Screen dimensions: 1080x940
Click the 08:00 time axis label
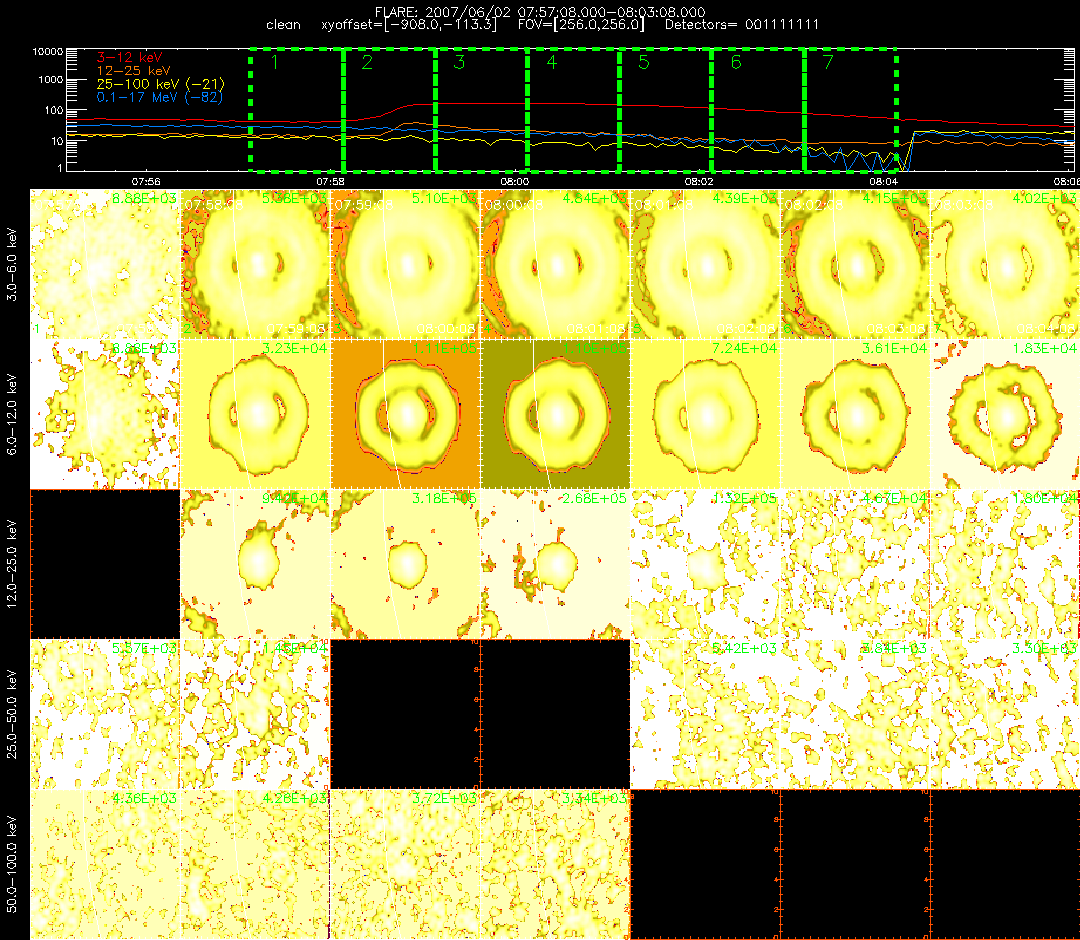(515, 182)
